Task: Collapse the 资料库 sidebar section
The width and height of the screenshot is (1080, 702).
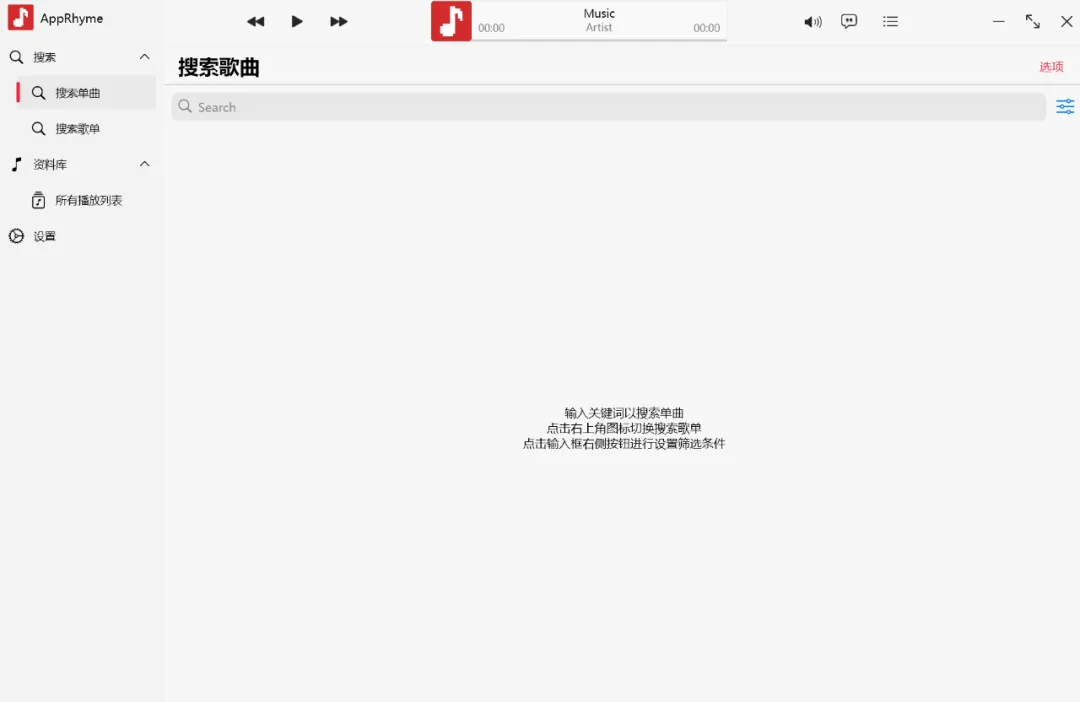Action: [144, 164]
